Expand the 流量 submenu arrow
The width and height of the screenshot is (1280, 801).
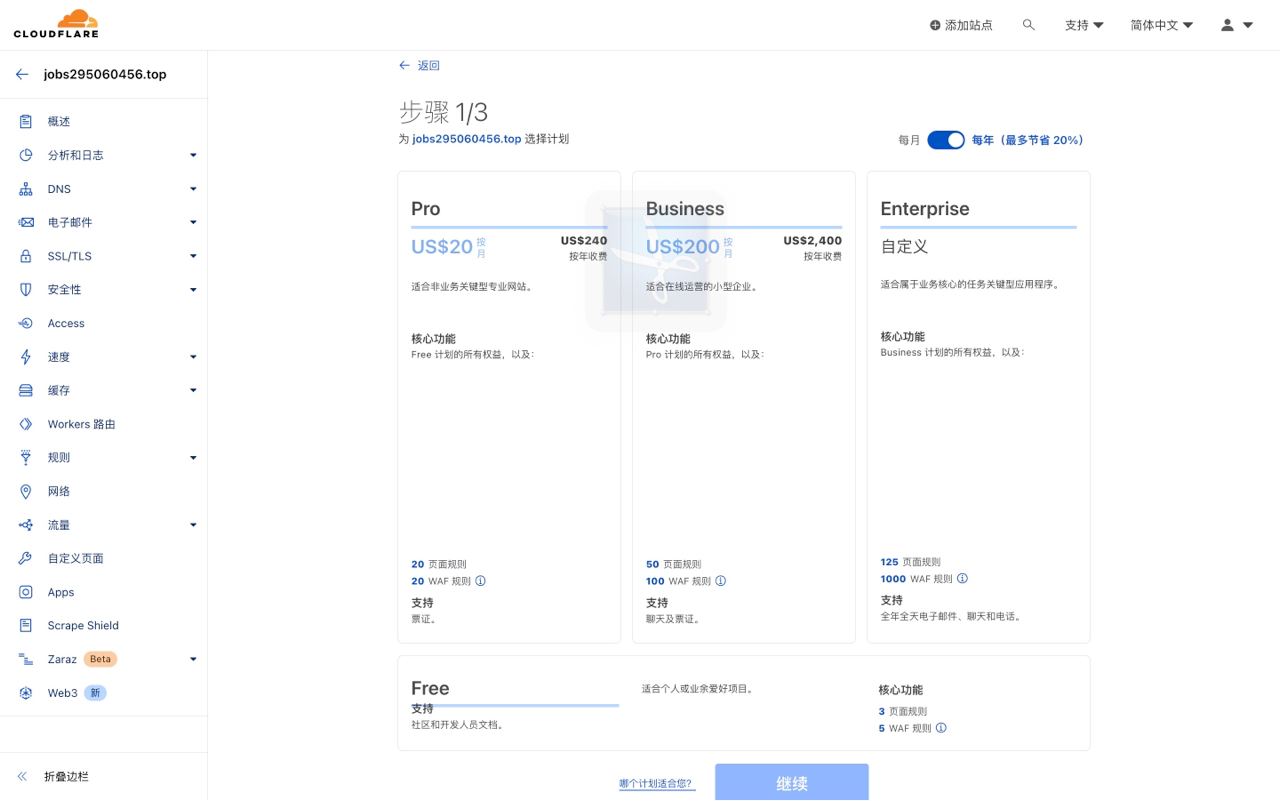coord(193,525)
